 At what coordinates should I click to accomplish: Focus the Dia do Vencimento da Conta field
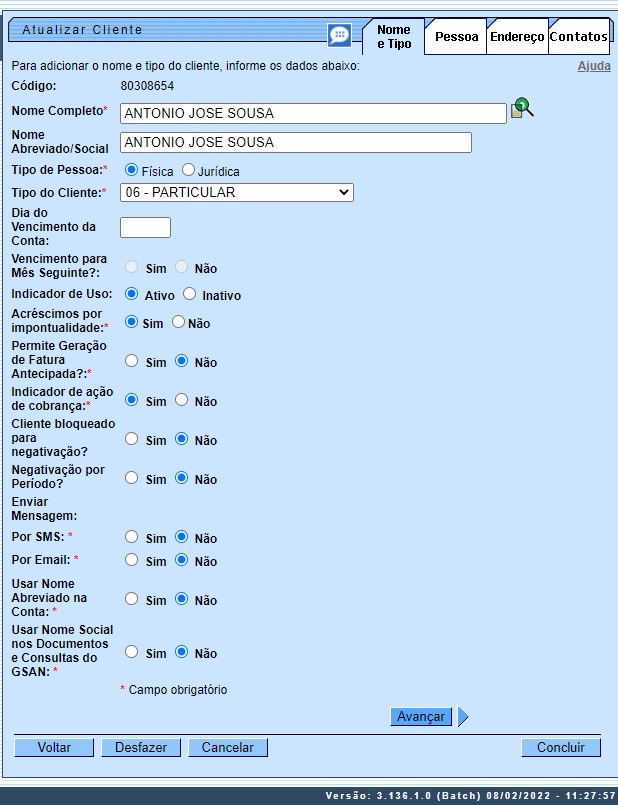point(145,227)
